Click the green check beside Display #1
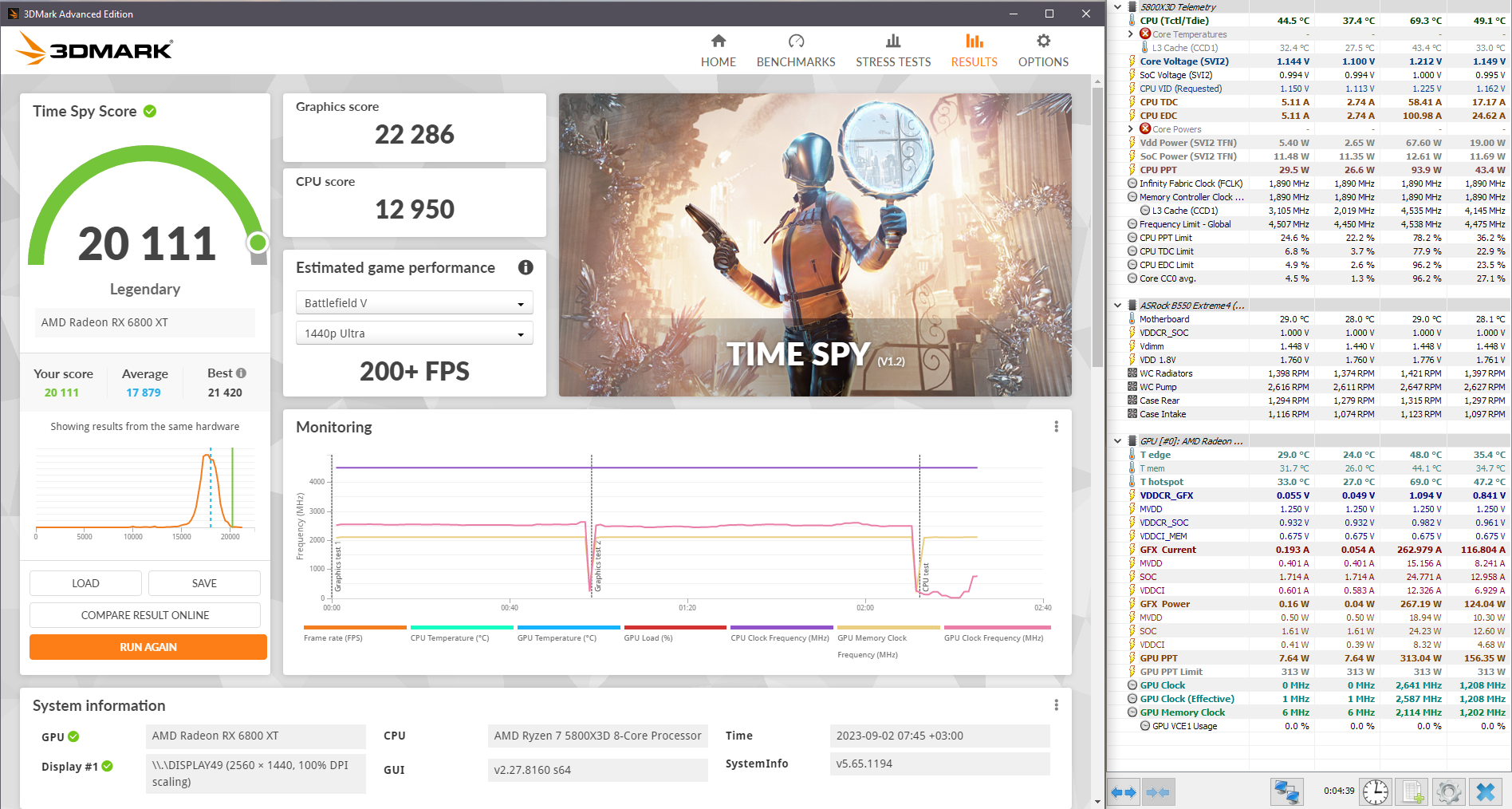 108,766
